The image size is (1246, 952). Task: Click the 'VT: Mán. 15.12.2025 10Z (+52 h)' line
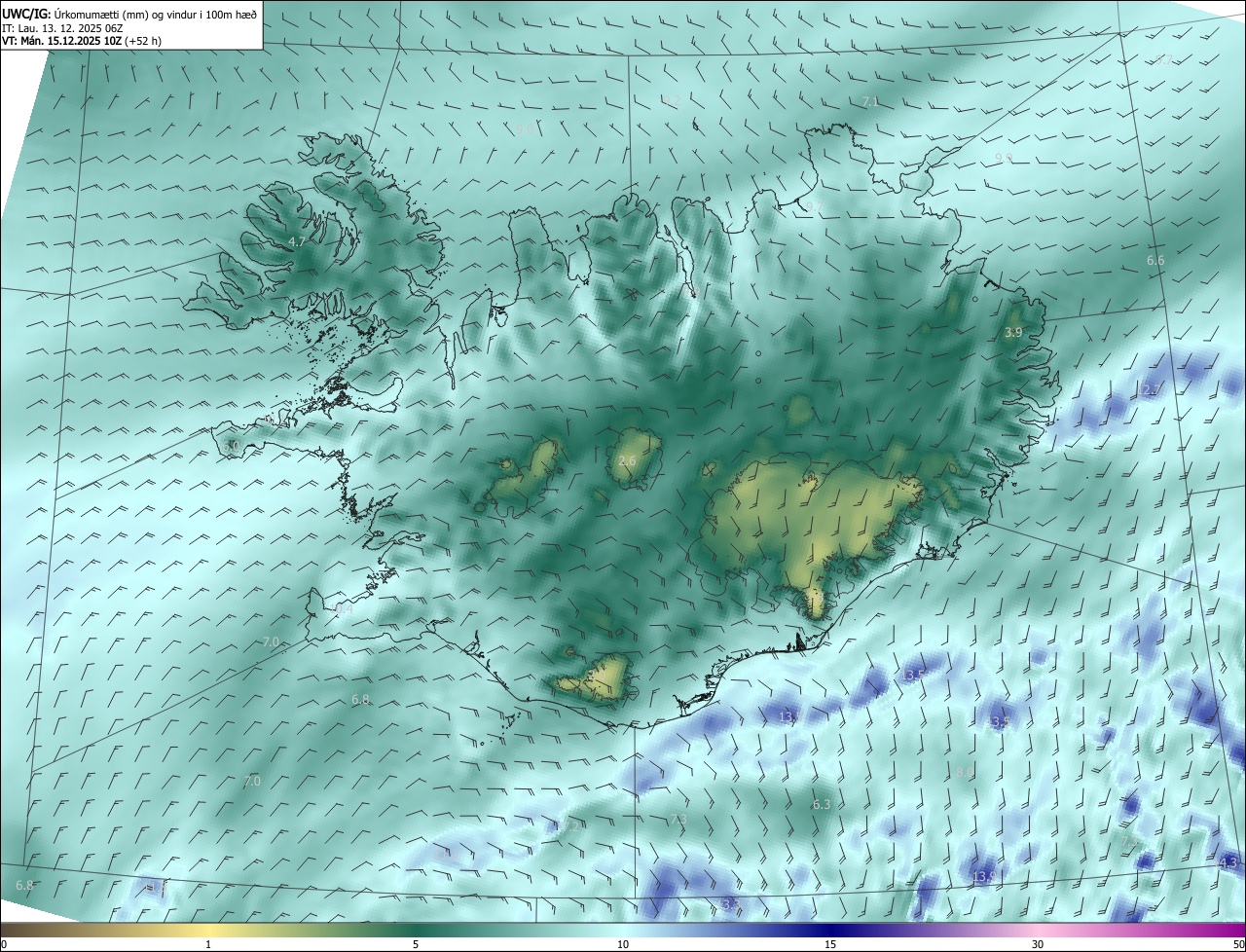[82, 41]
